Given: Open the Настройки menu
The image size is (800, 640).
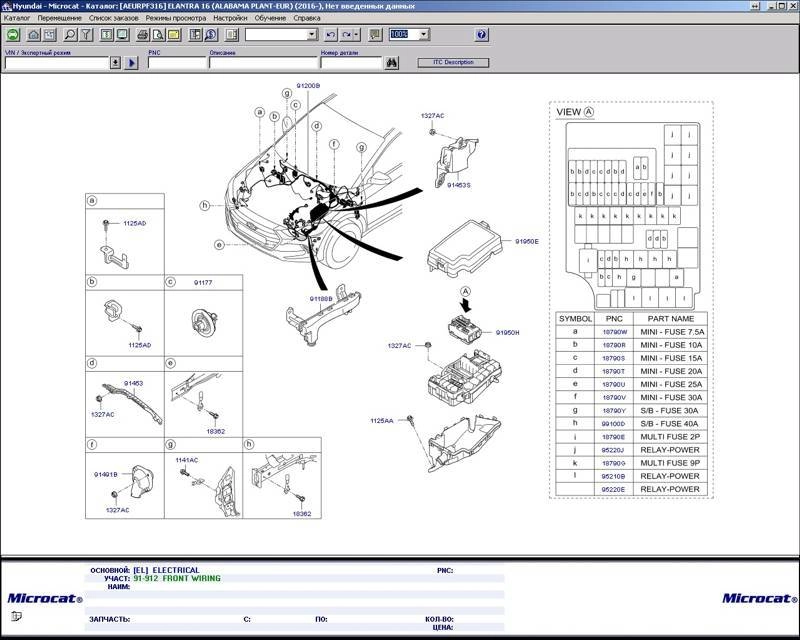Looking at the screenshot, I should (230, 18).
